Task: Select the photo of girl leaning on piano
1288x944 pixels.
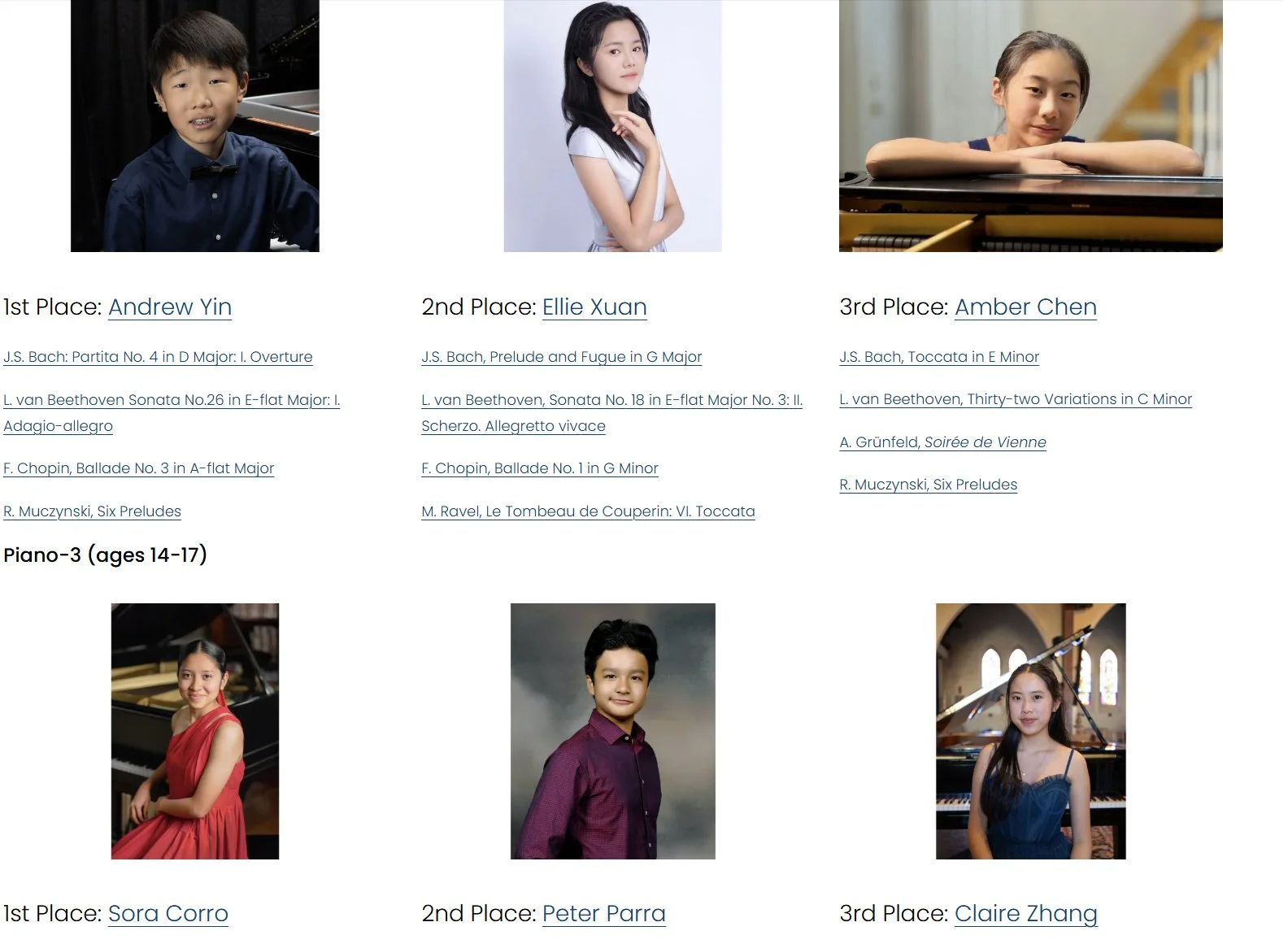Action: pyautogui.click(x=1031, y=126)
